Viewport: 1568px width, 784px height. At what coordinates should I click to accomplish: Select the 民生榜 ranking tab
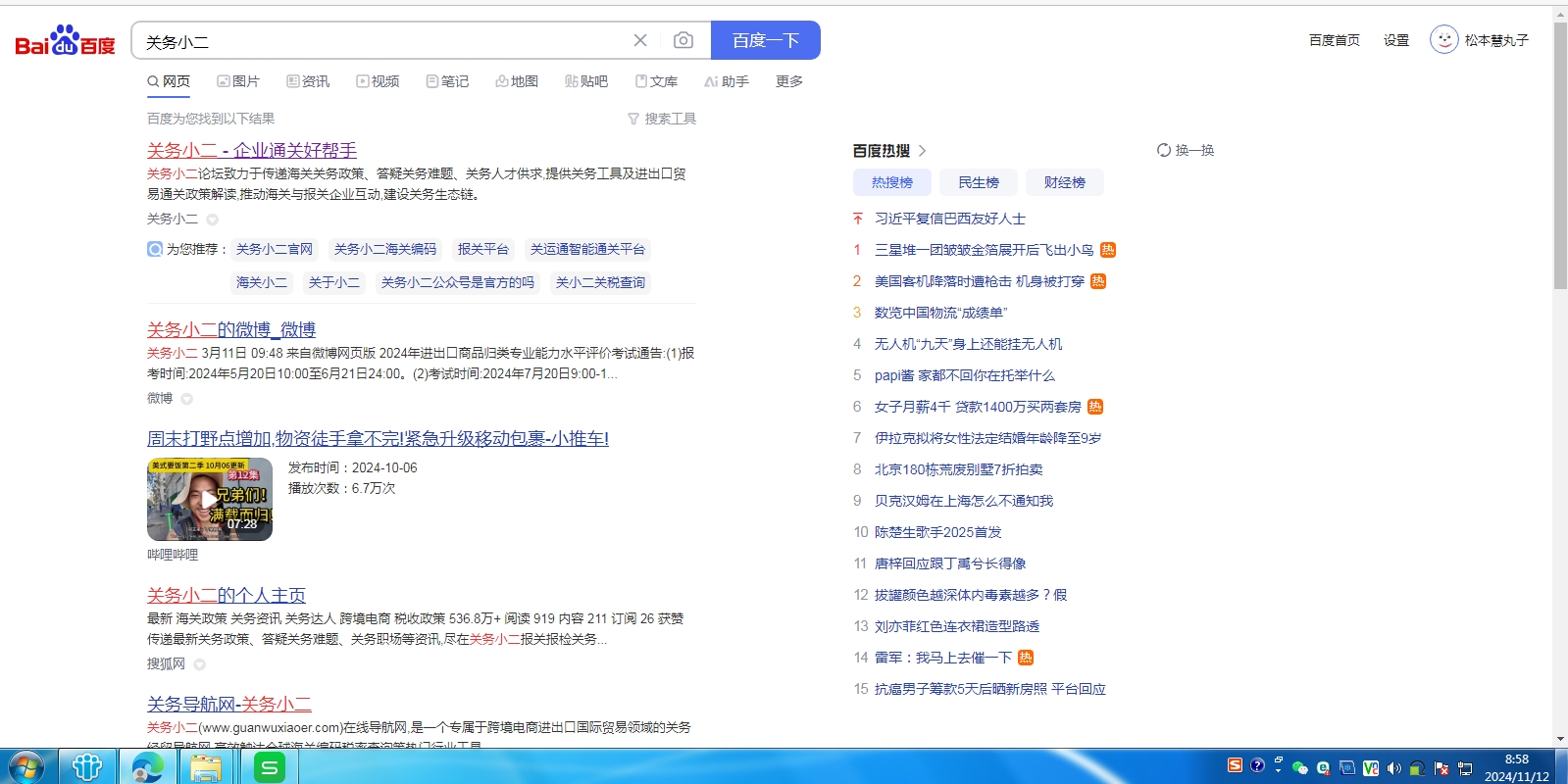point(979,182)
